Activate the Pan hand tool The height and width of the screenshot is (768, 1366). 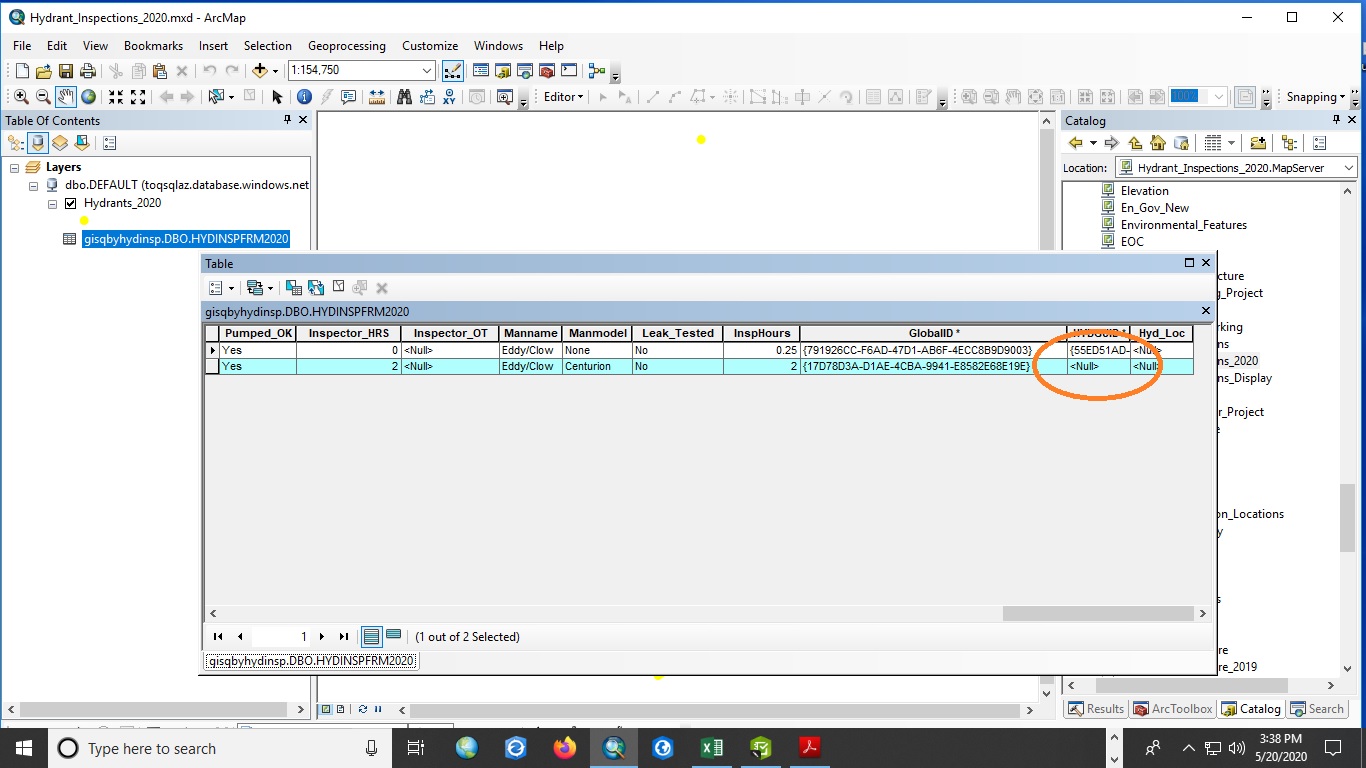[x=66, y=97]
